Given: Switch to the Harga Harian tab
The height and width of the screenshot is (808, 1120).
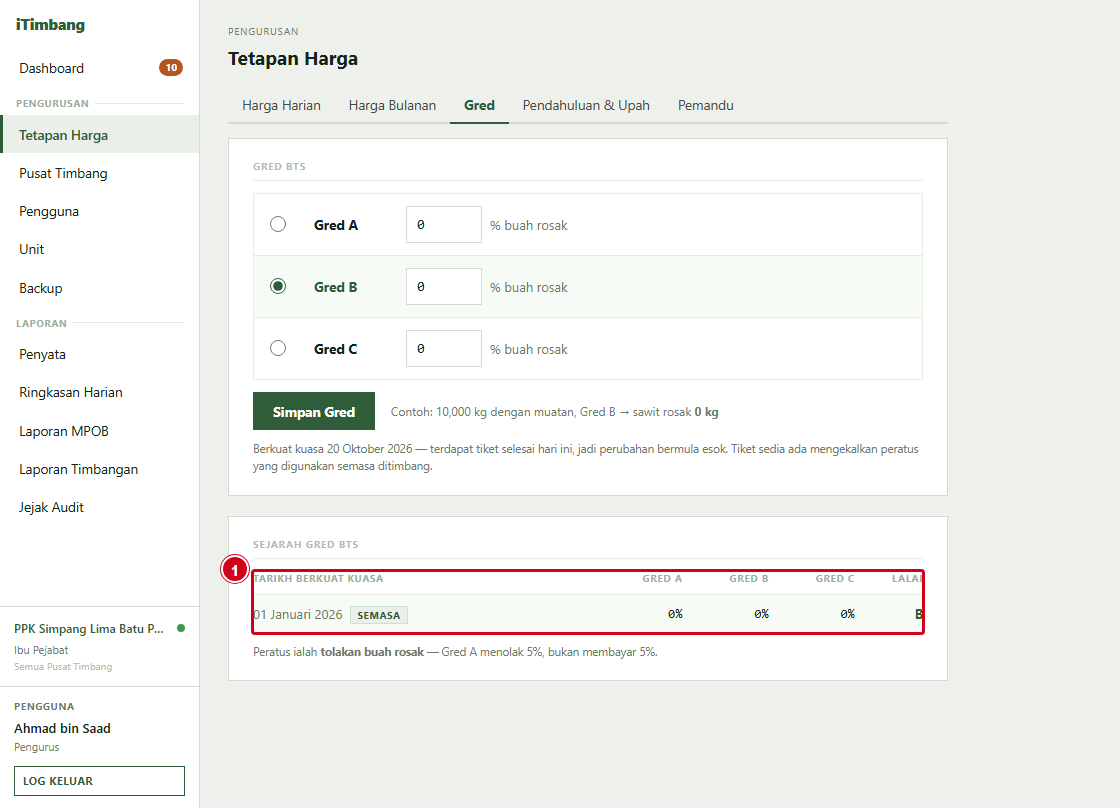Looking at the screenshot, I should point(281,105).
